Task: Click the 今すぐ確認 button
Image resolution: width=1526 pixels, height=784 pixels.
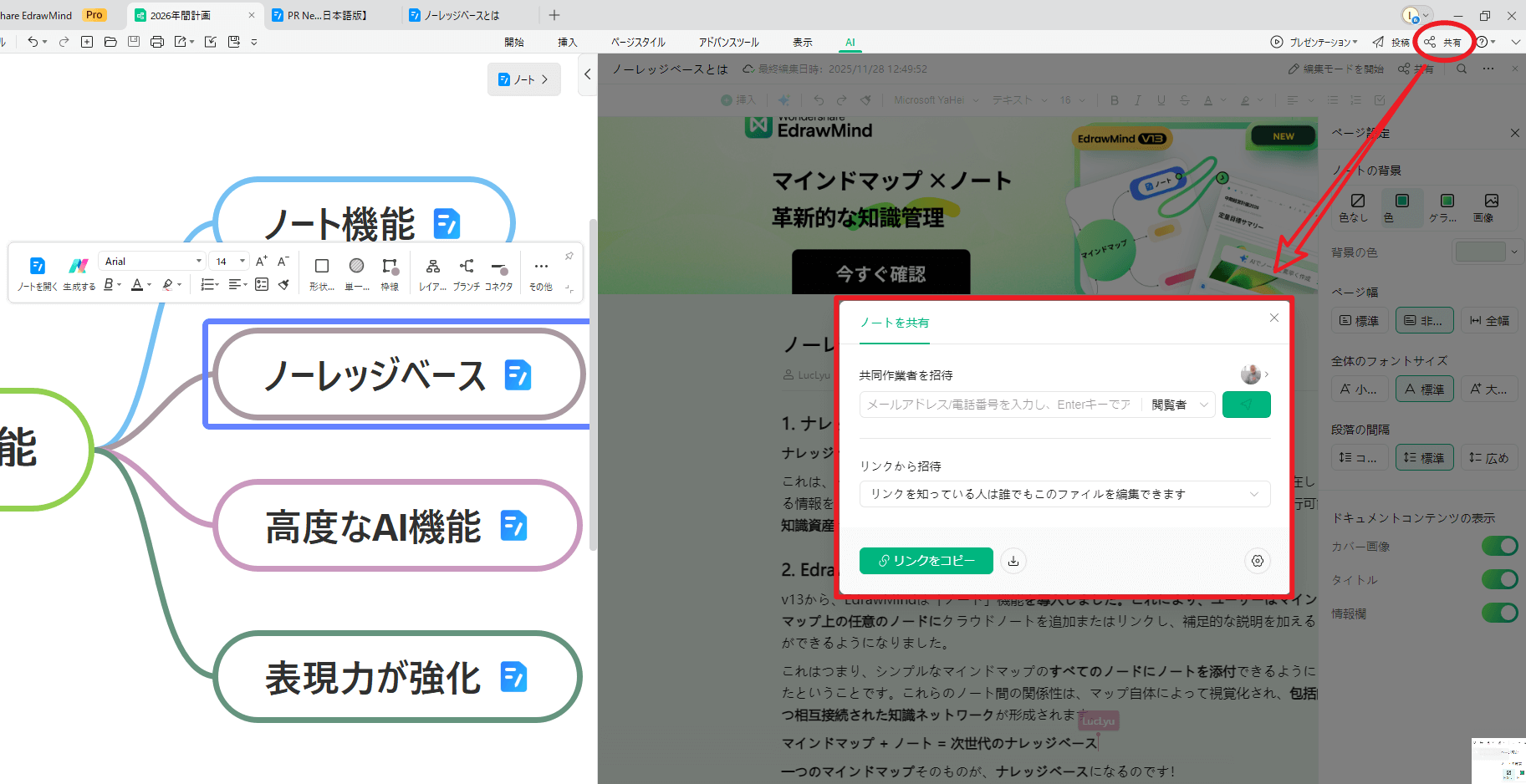Action: pos(880,273)
